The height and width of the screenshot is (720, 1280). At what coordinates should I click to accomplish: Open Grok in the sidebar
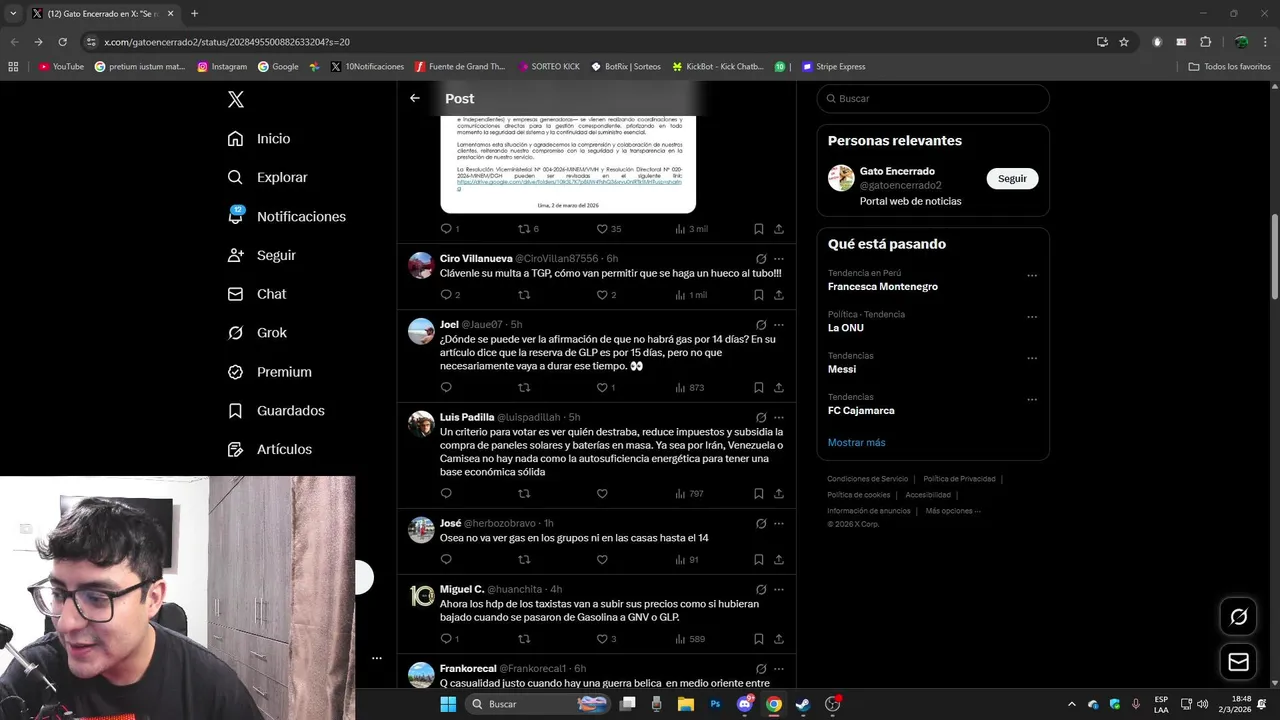pyautogui.click(x=257, y=333)
